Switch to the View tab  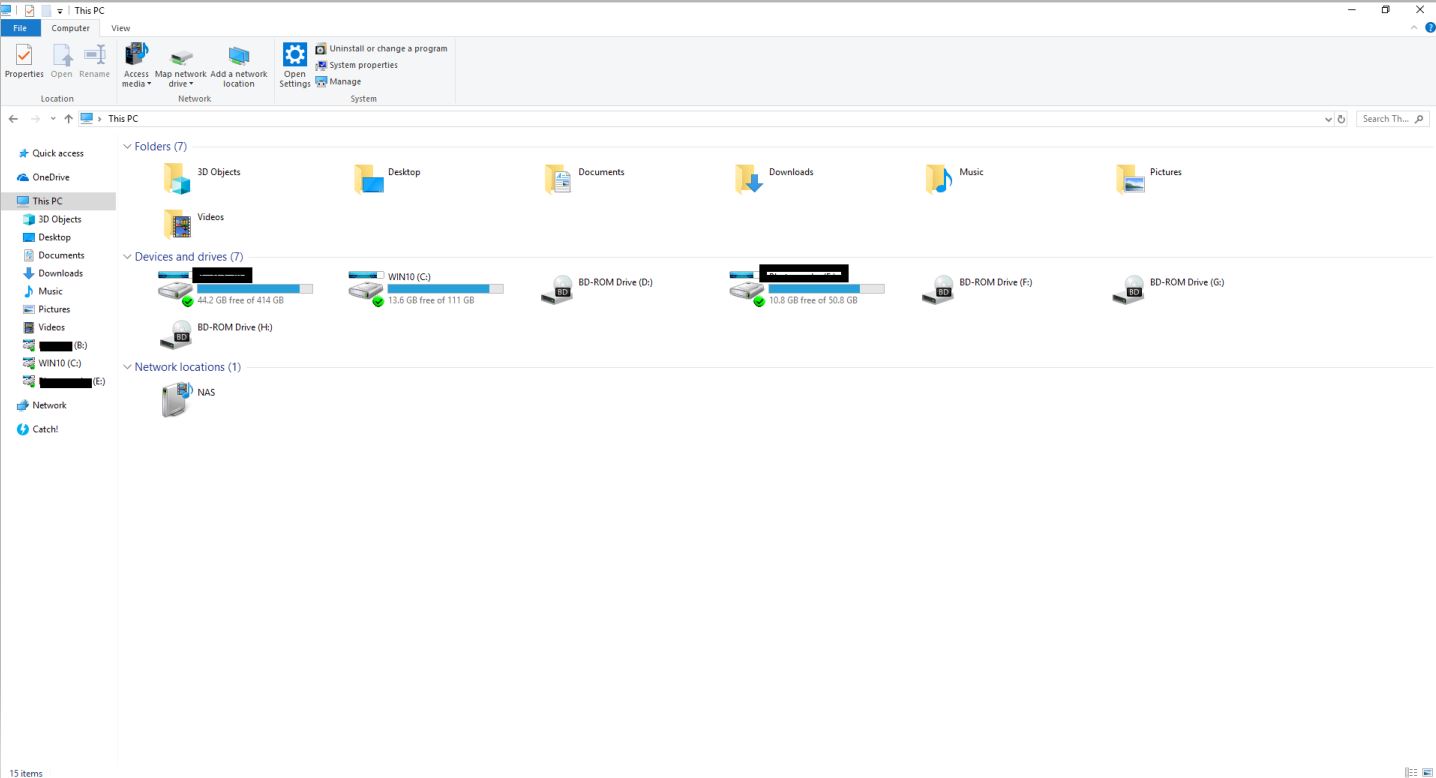(120, 28)
